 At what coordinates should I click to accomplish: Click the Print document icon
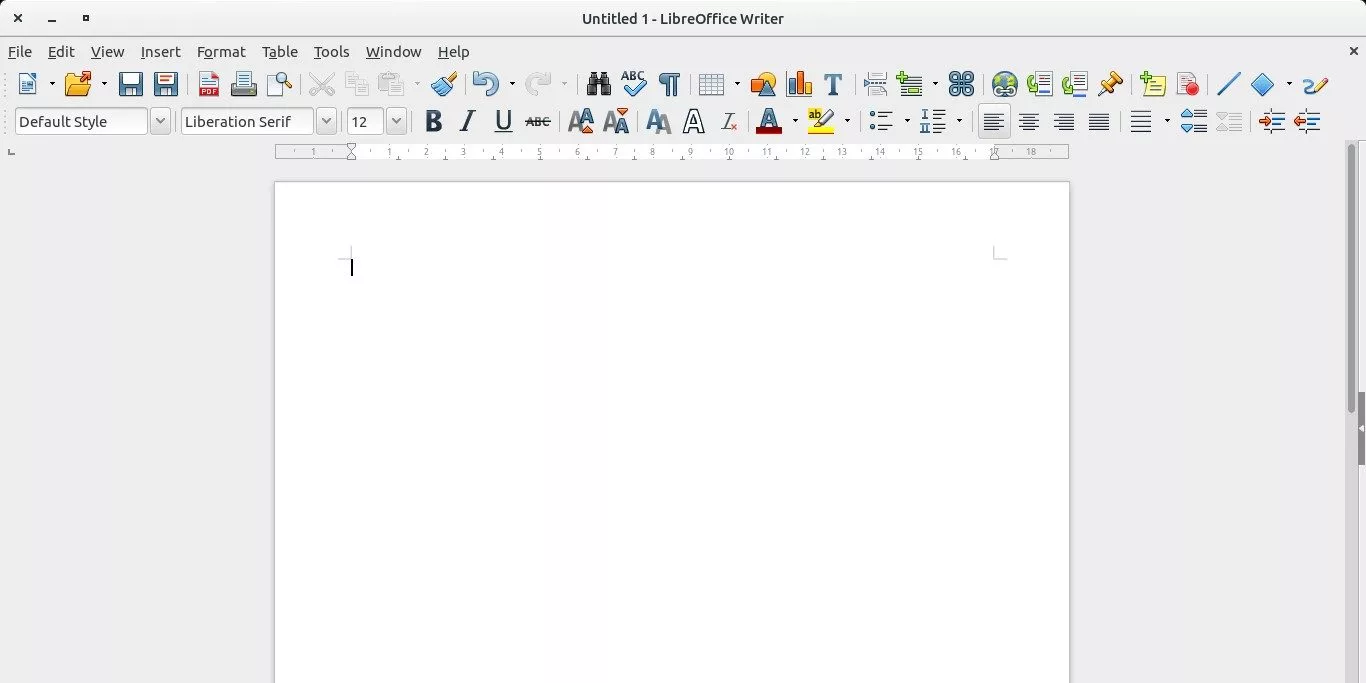point(243,84)
